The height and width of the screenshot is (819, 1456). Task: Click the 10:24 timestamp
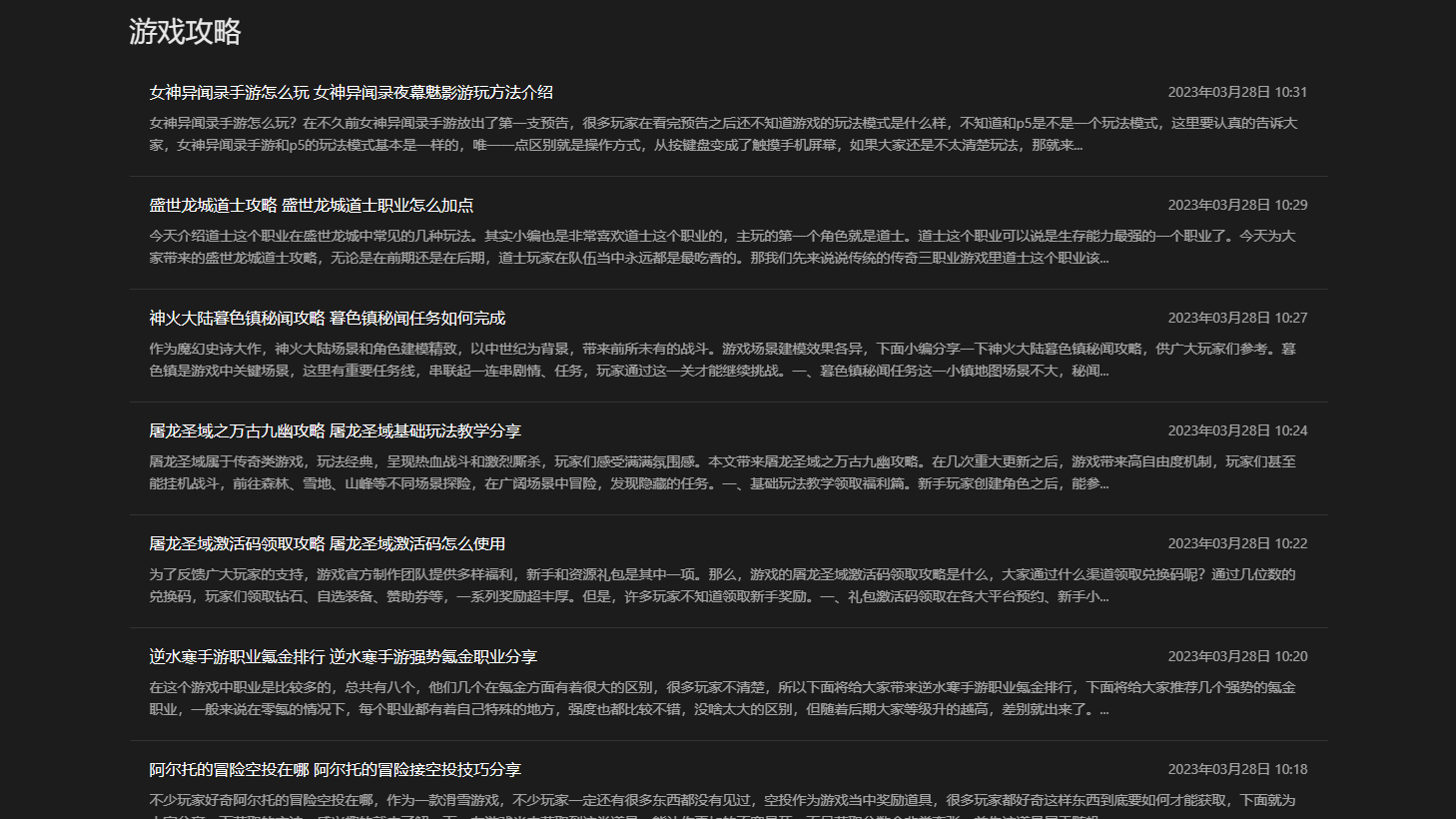1237,430
